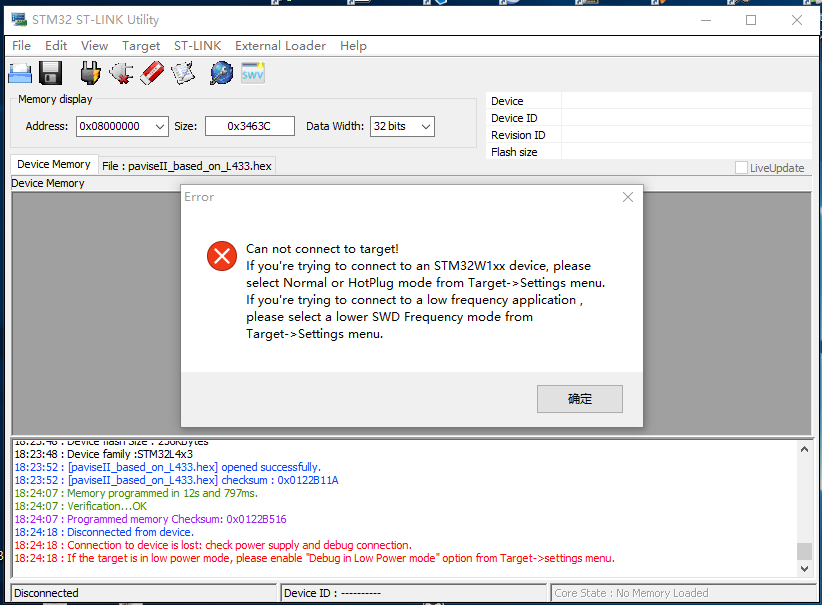Click the "Programmed memory Checksum: 0x0122B516" log line
Image resolution: width=822 pixels, height=605 pixels.
pos(150,520)
